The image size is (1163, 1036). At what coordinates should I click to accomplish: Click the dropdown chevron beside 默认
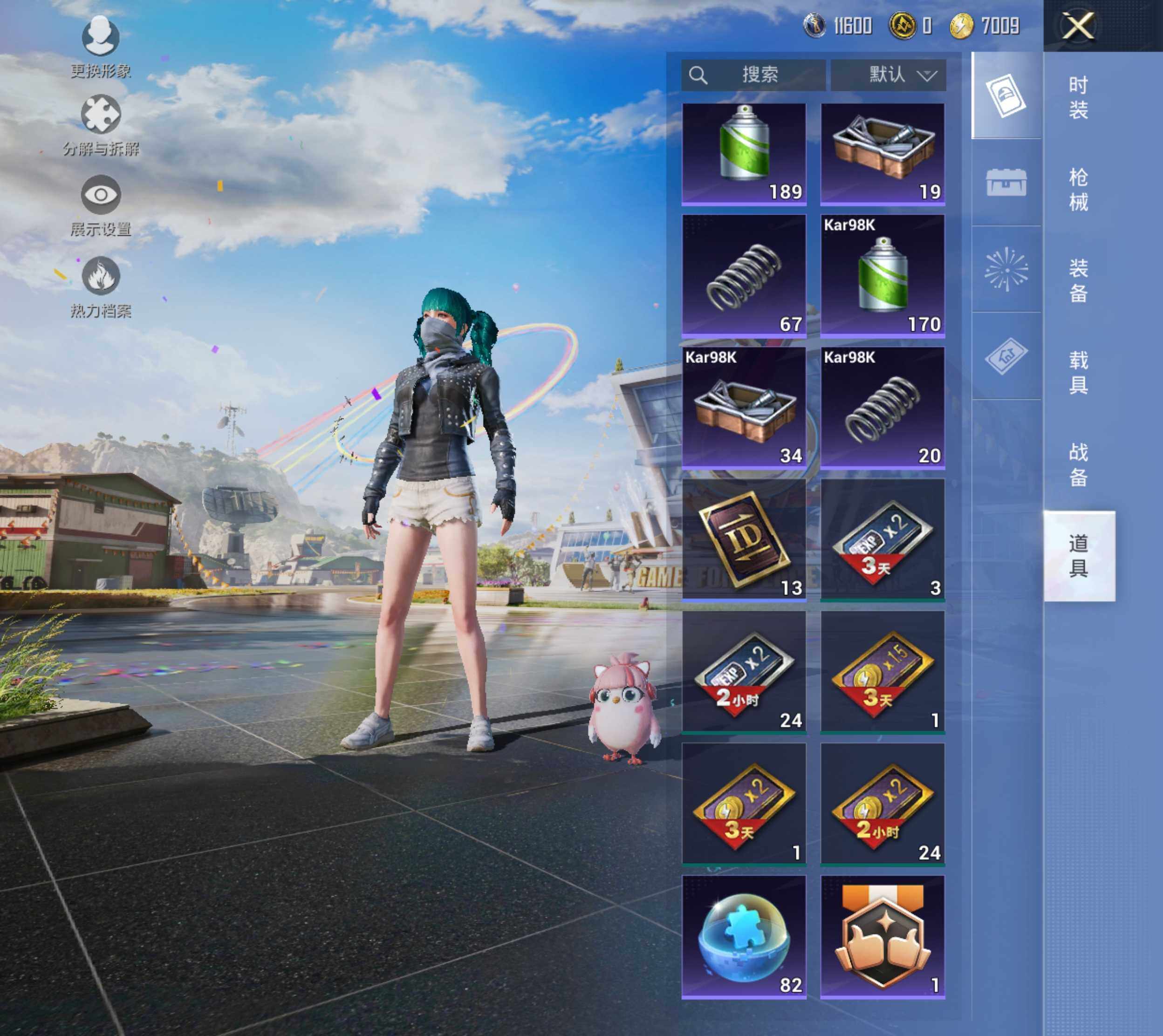tap(927, 76)
